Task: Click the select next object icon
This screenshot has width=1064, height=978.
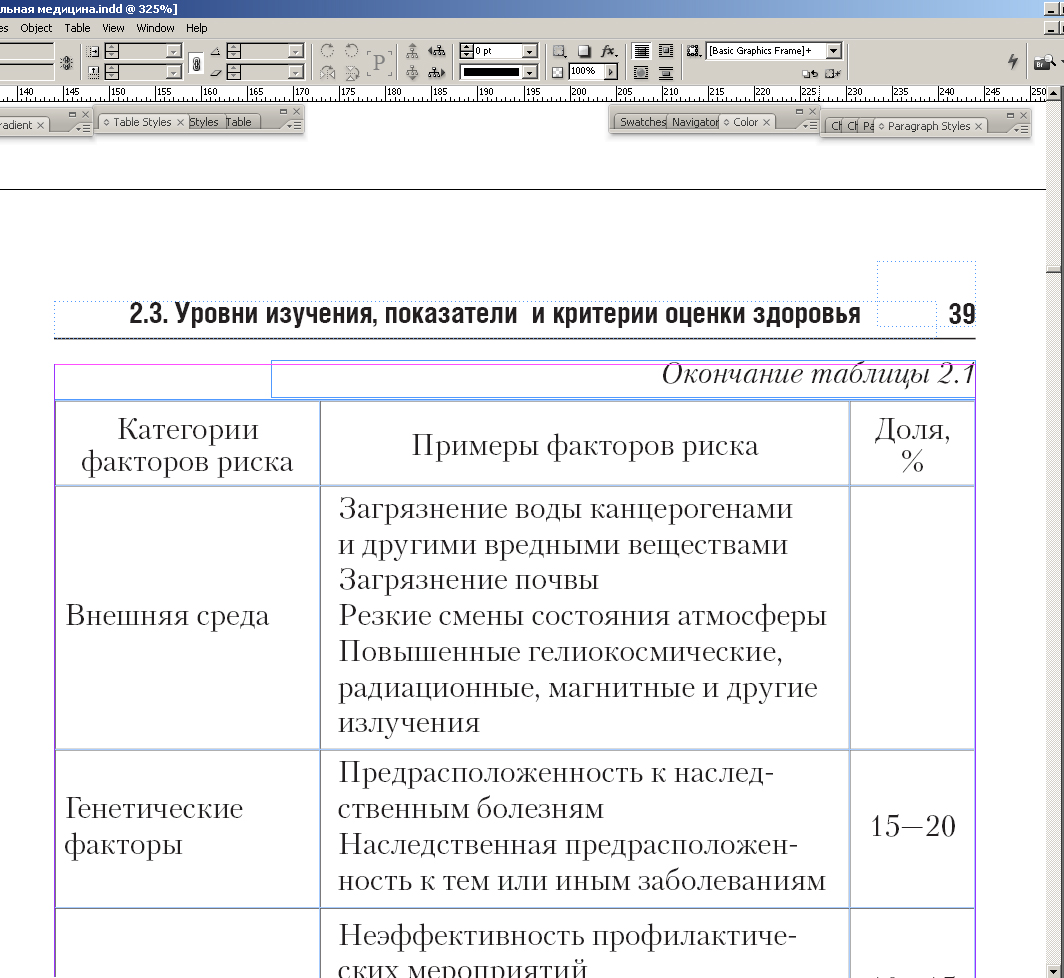Action: pyautogui.click(x=436, y=73)
